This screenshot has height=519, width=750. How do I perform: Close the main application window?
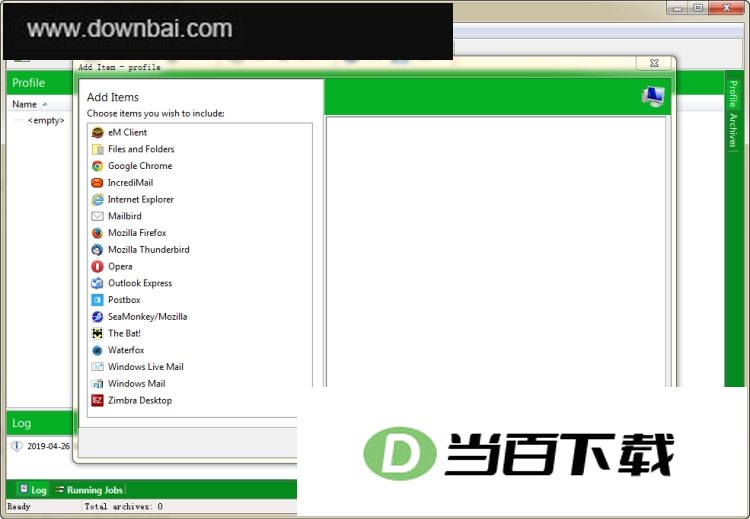(727, 8)
